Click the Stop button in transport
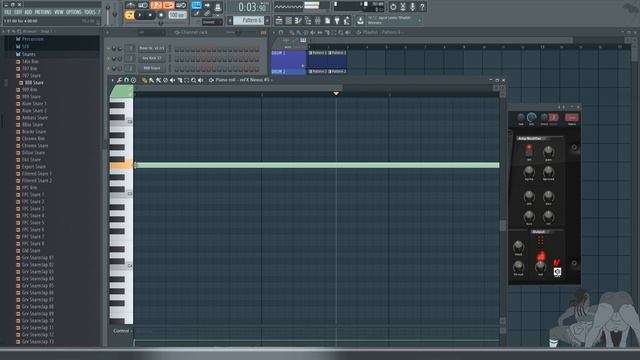Image resolution: width=640 pixels, height=360 pixels. tap(150, 15)
